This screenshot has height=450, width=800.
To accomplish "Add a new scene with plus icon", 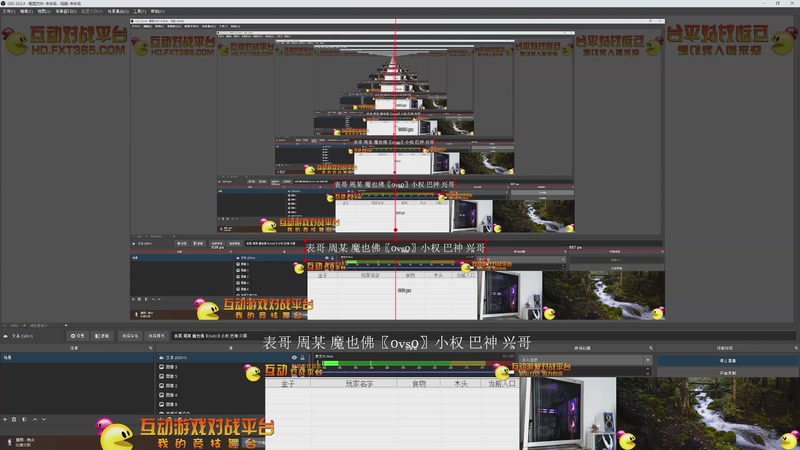I will click(x=5, y=419).
